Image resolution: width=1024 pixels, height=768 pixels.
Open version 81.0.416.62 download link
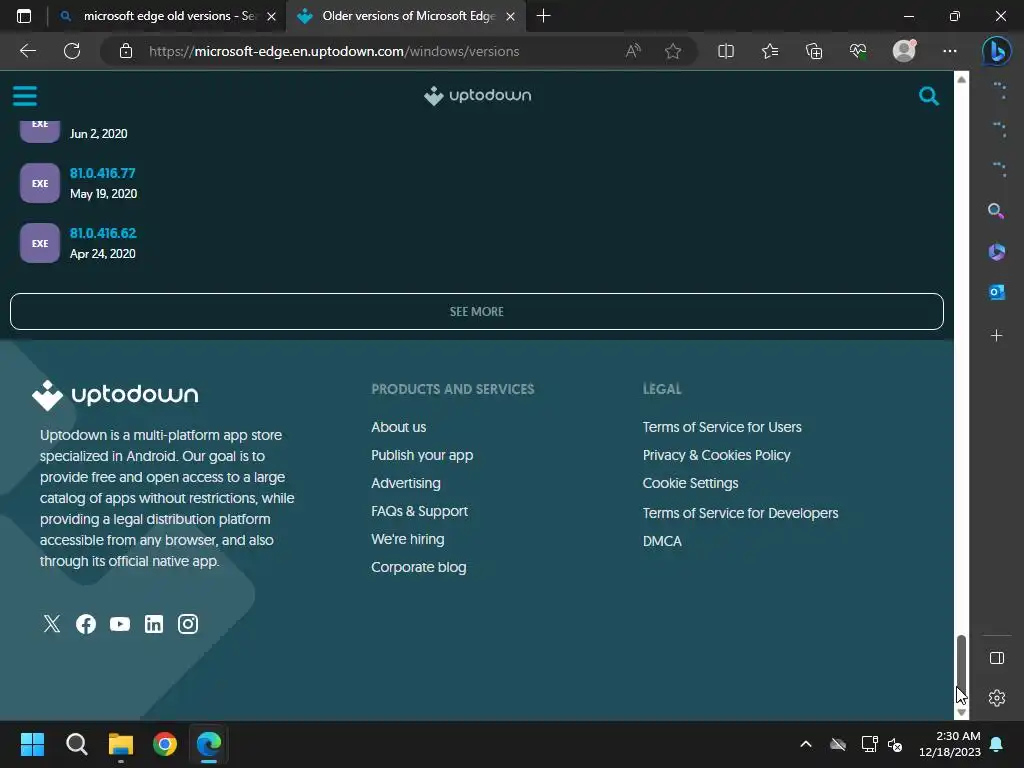tap(103, 233)
